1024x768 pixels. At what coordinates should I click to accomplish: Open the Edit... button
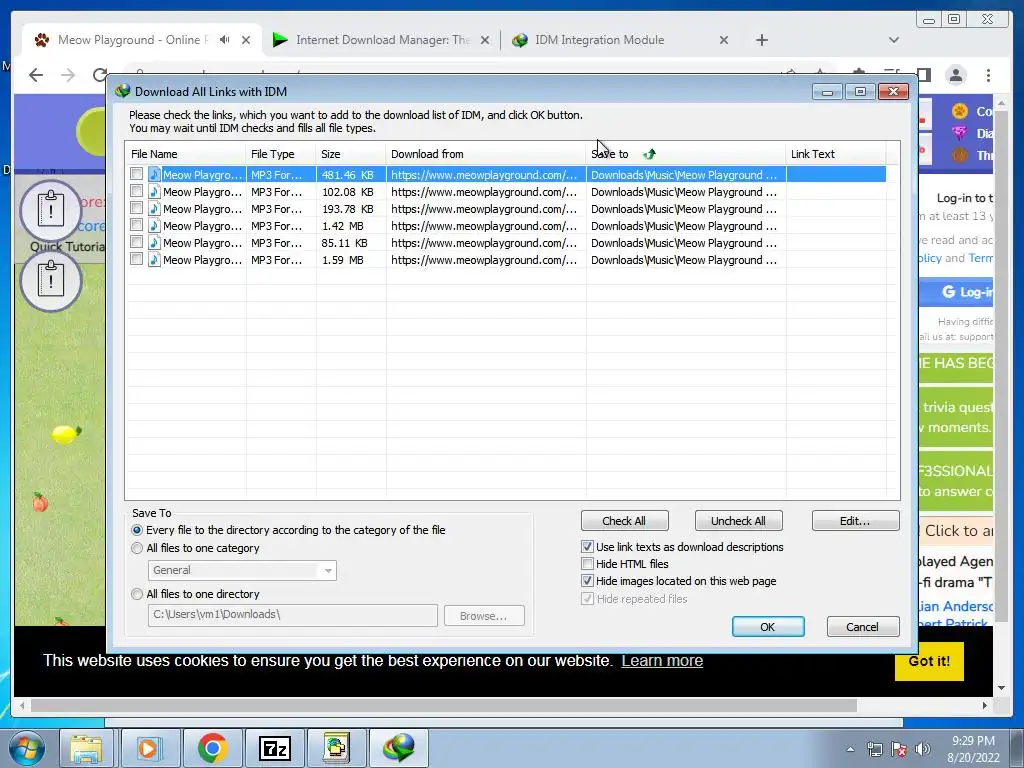point(855,520)
